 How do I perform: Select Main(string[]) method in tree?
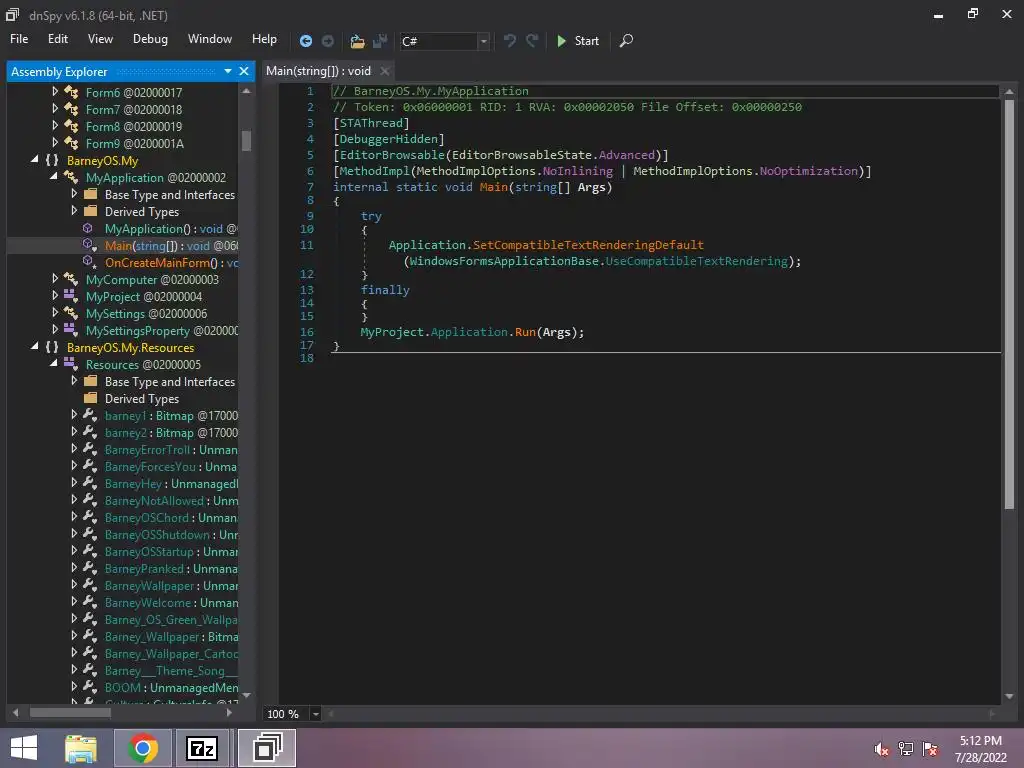click(x=171, y=246)
